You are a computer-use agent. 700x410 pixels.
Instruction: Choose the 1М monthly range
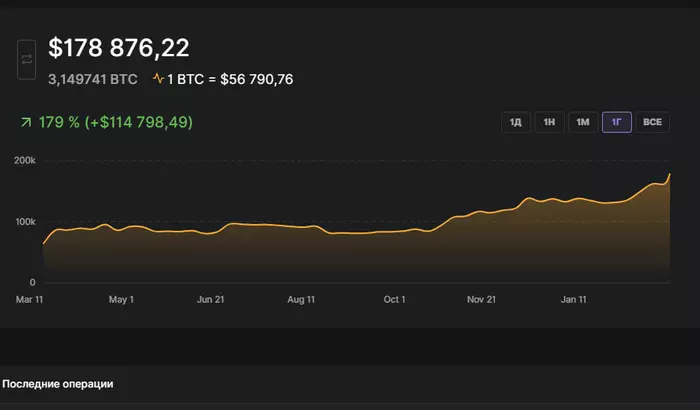583,122
